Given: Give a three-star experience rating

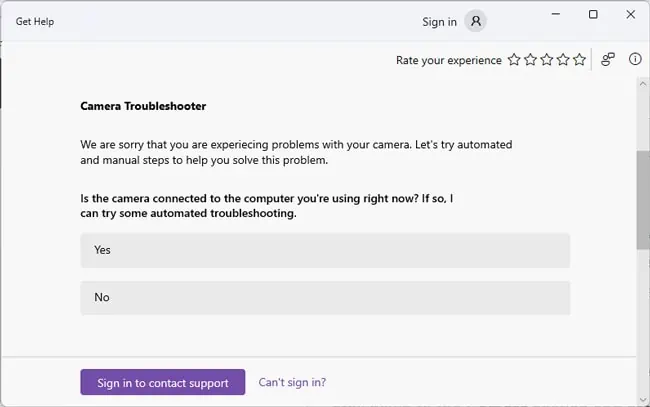Looking at the screenshot, I should point(546,60).
